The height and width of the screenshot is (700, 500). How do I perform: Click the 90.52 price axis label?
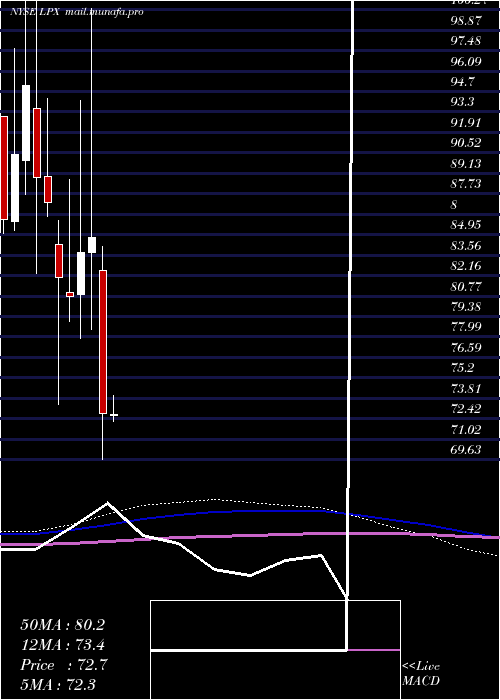click(x=466, y=143)
